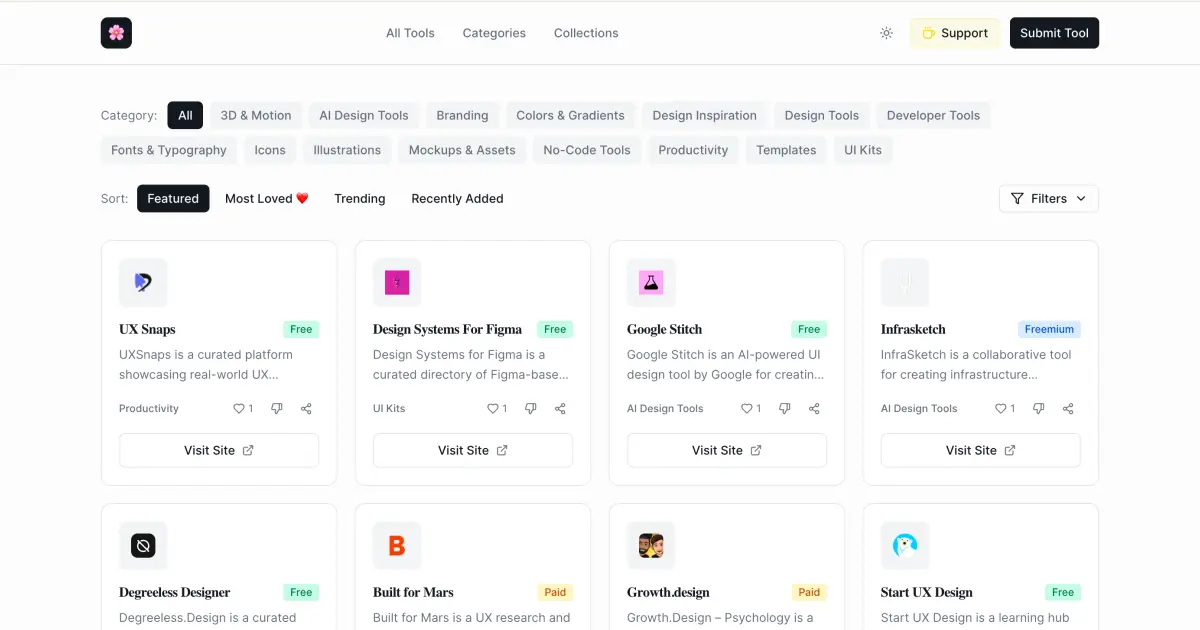
Task: Toggle favorite on Design Systems For Figma
Action: 491,408
